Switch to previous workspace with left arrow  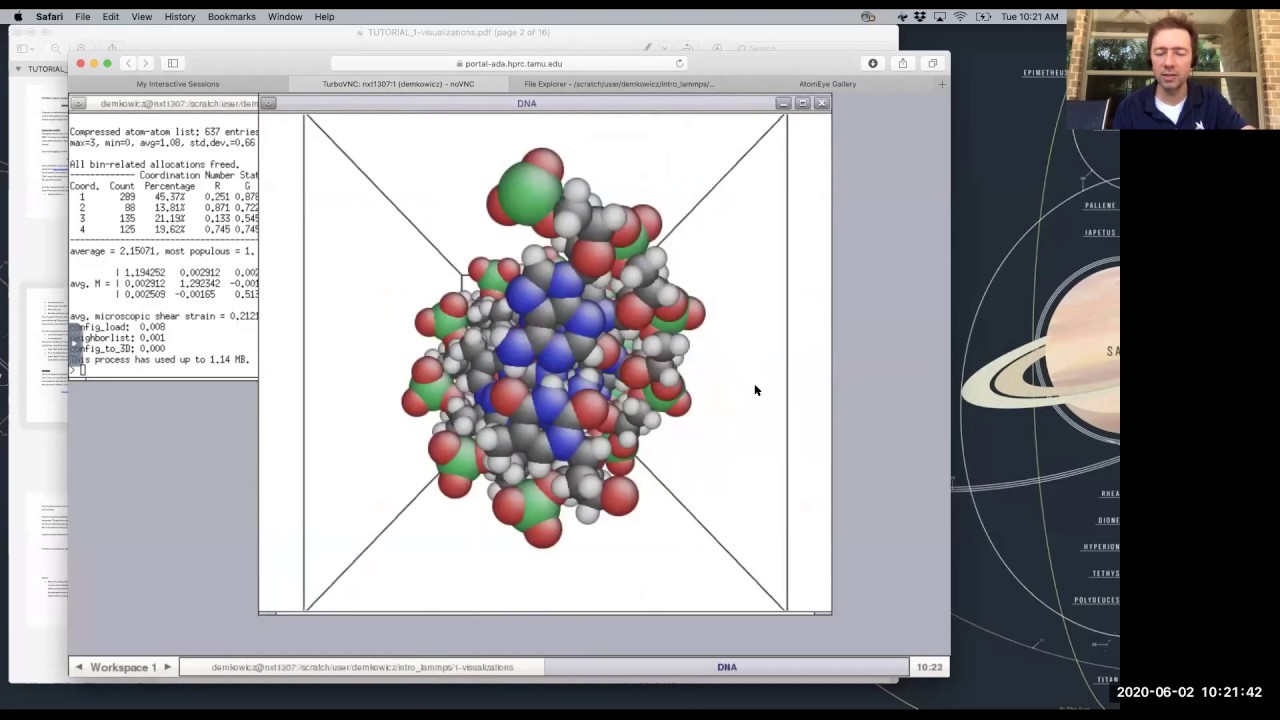tap(79, 667)
